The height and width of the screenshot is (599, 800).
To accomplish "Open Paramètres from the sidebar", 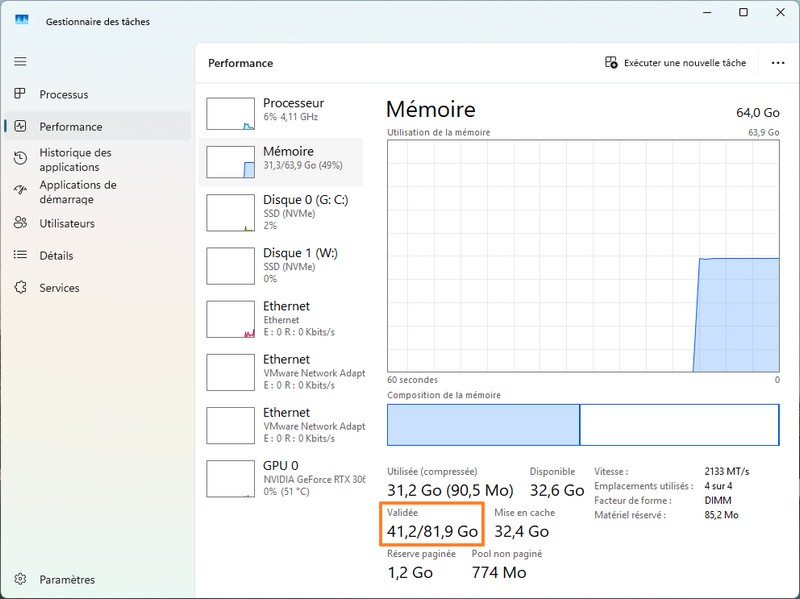I will (x=66, y=579).
